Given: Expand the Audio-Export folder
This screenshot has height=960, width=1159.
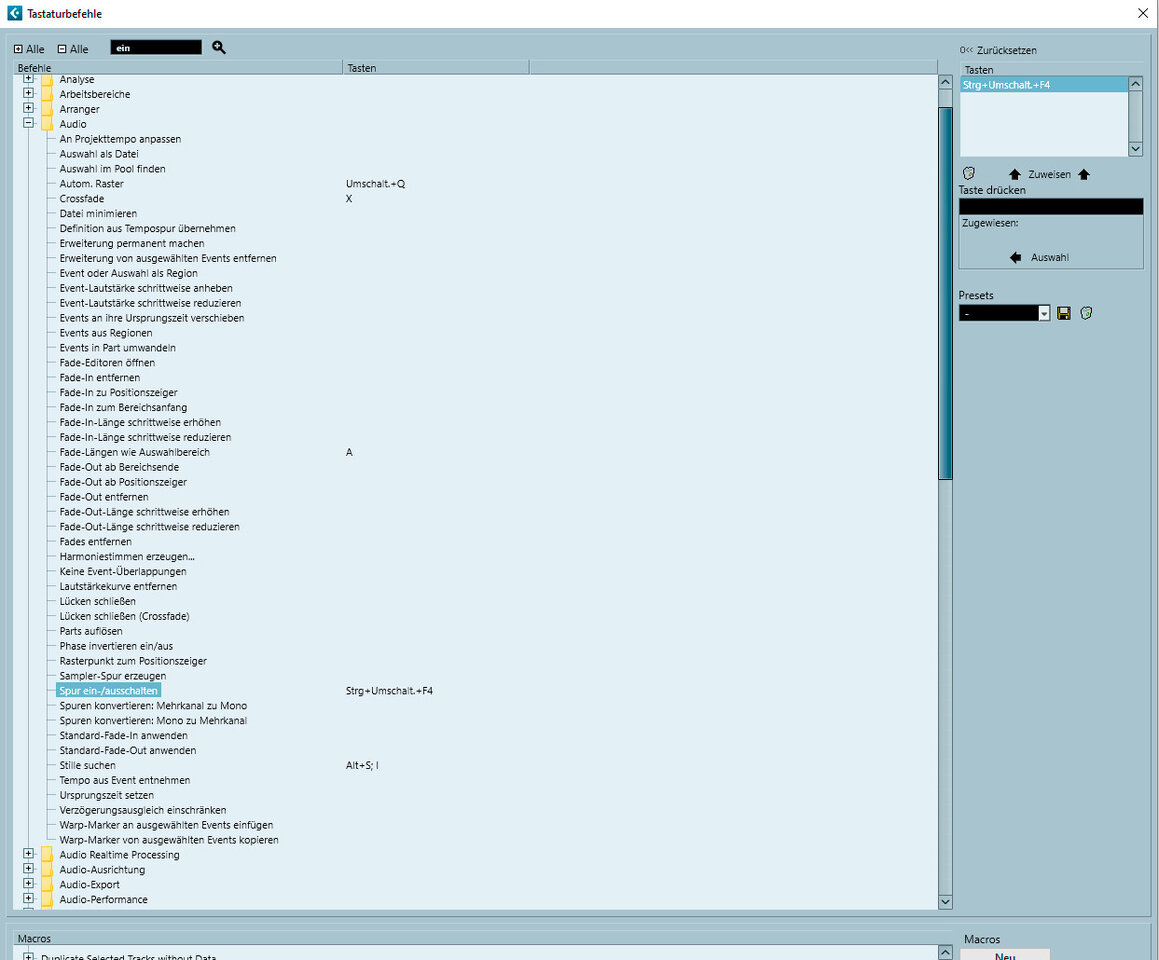Looking at the screenshot, I should point(28,883).
